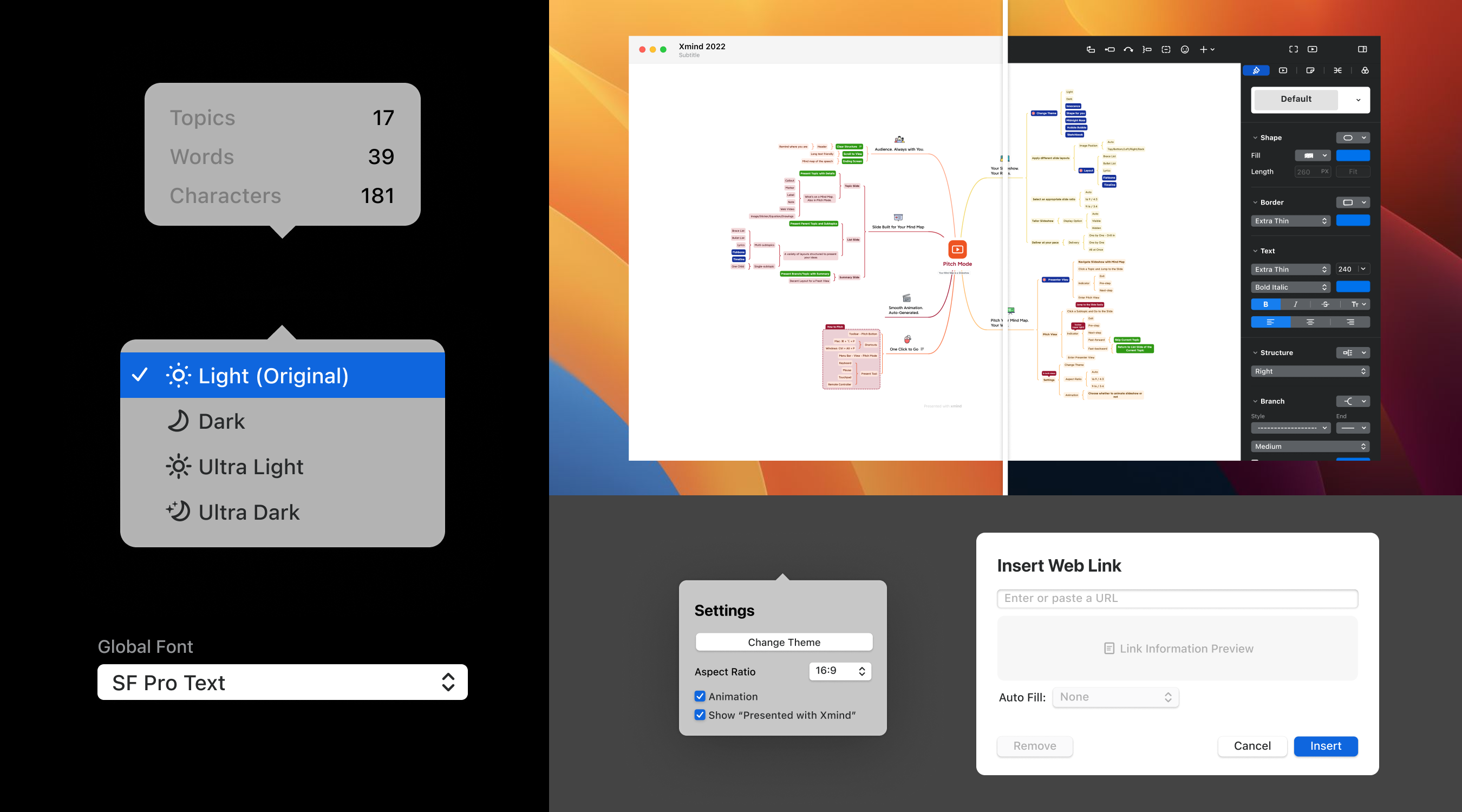1462x812 pixels.
Task: Open the sticky Note panel tab icon
Action: click(1310, 70)
